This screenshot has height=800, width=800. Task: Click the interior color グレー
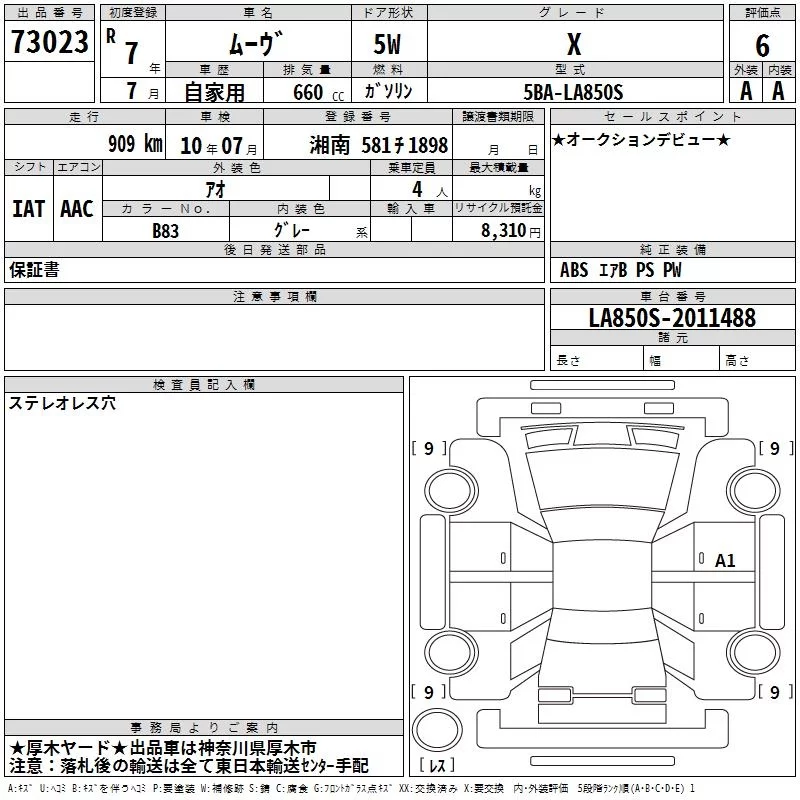pyautogui.click(x=292, y=230)
